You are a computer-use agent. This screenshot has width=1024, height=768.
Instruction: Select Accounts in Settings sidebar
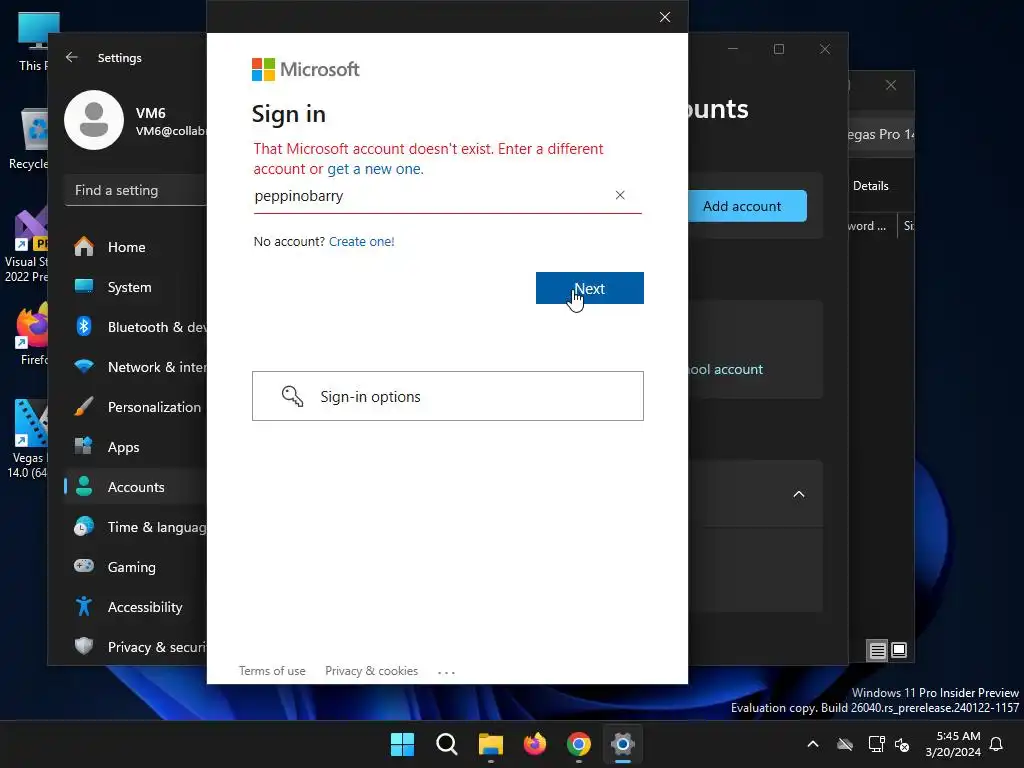pyautogui.click(x=135, y=487)
